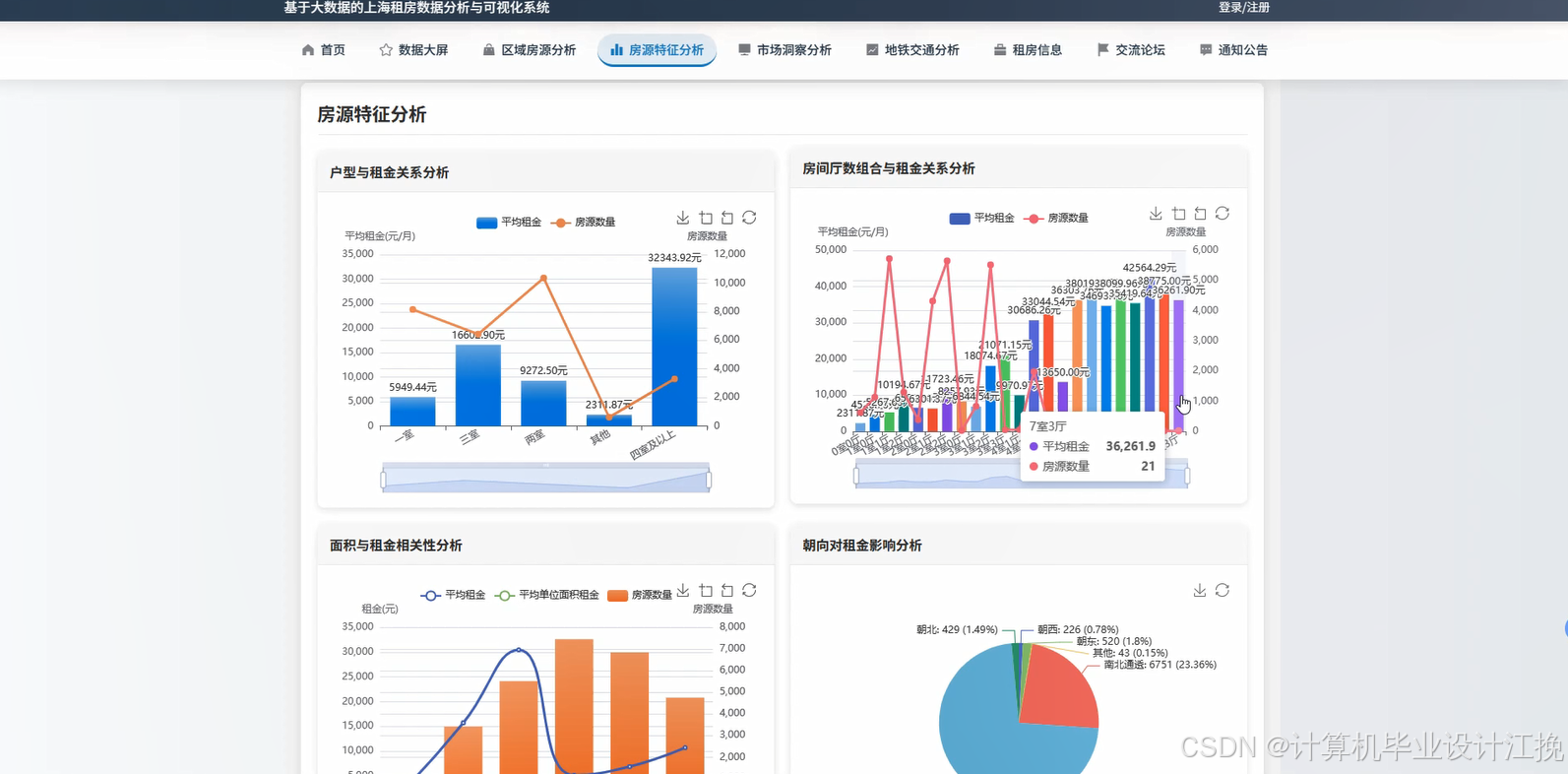This screenshot has height=774, width=1568.
Task: Click the 四室及以上 bar in 户型与租金关系分析
Action: tap(674, 347)
